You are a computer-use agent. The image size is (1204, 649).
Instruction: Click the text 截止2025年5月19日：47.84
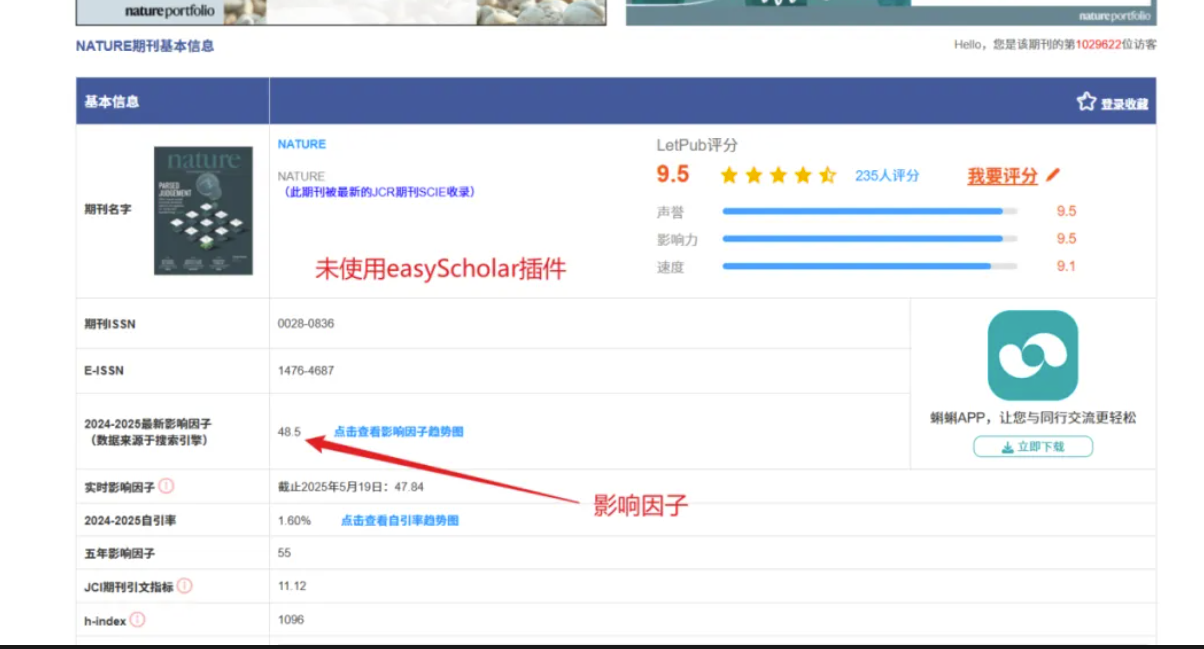[351, 487]
